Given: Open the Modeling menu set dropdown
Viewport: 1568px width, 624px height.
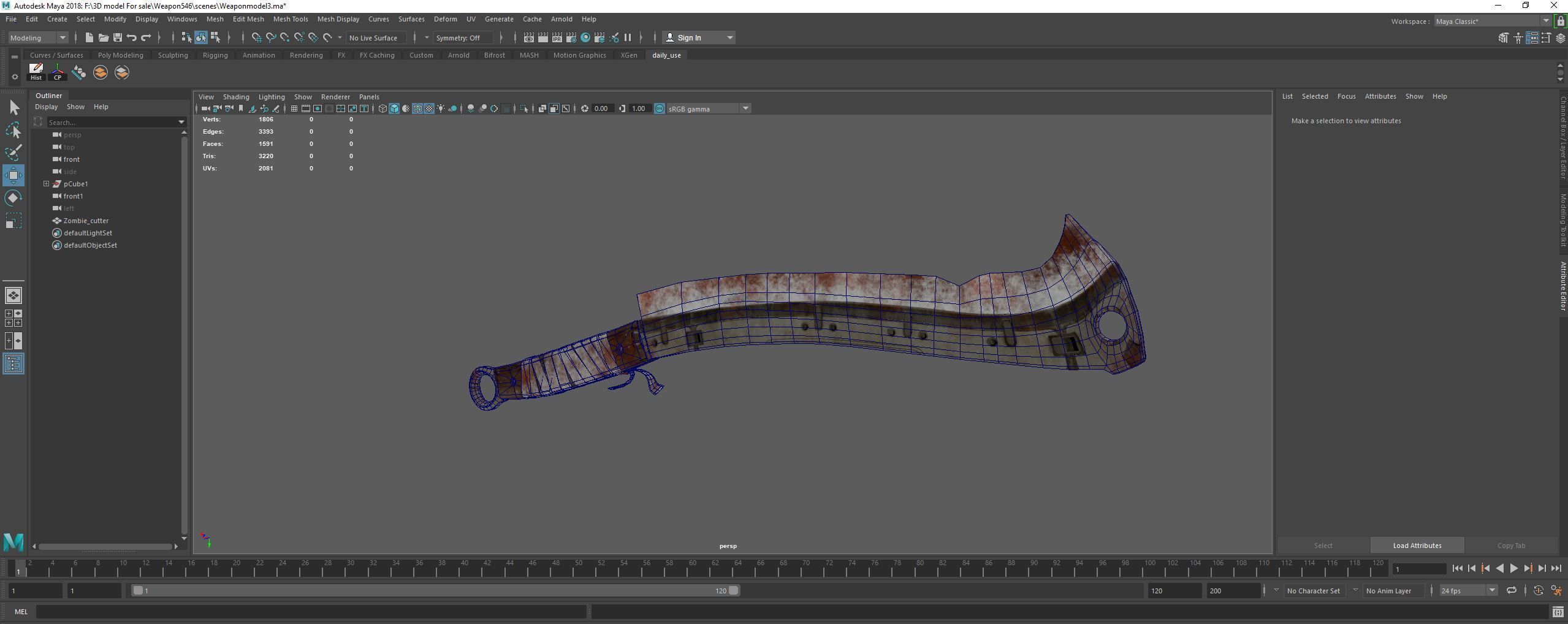Looking at the screenshot, I should click(38, 37).
